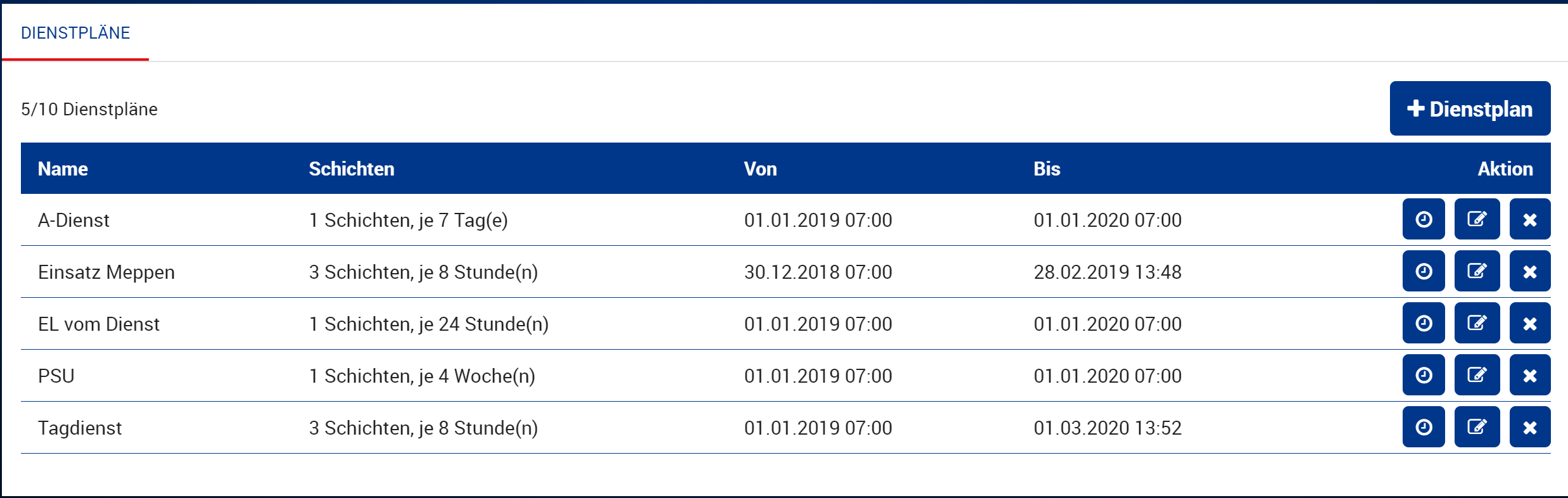Delete the PSU duty plan
This screenshot has width=1568, height=498.
point(1530,375)
